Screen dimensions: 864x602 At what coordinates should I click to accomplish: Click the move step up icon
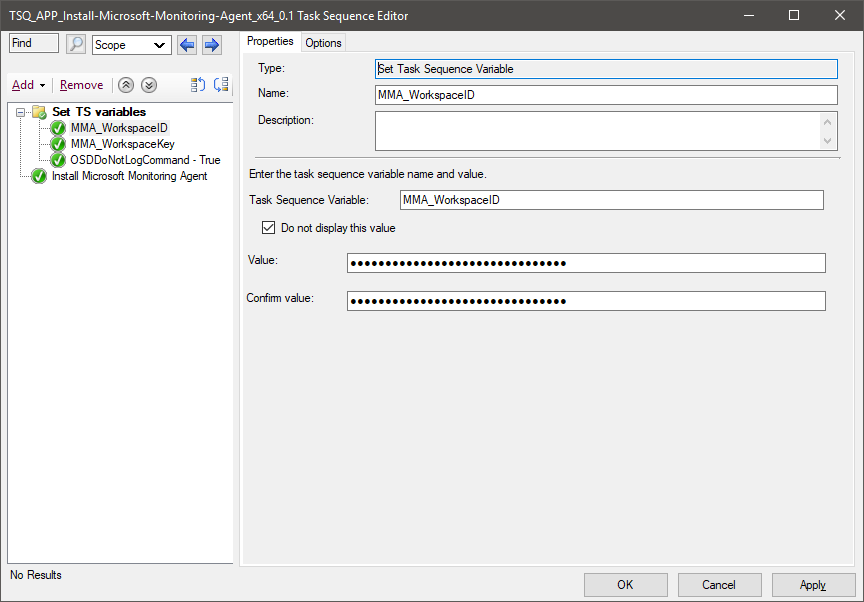(125, 85)
